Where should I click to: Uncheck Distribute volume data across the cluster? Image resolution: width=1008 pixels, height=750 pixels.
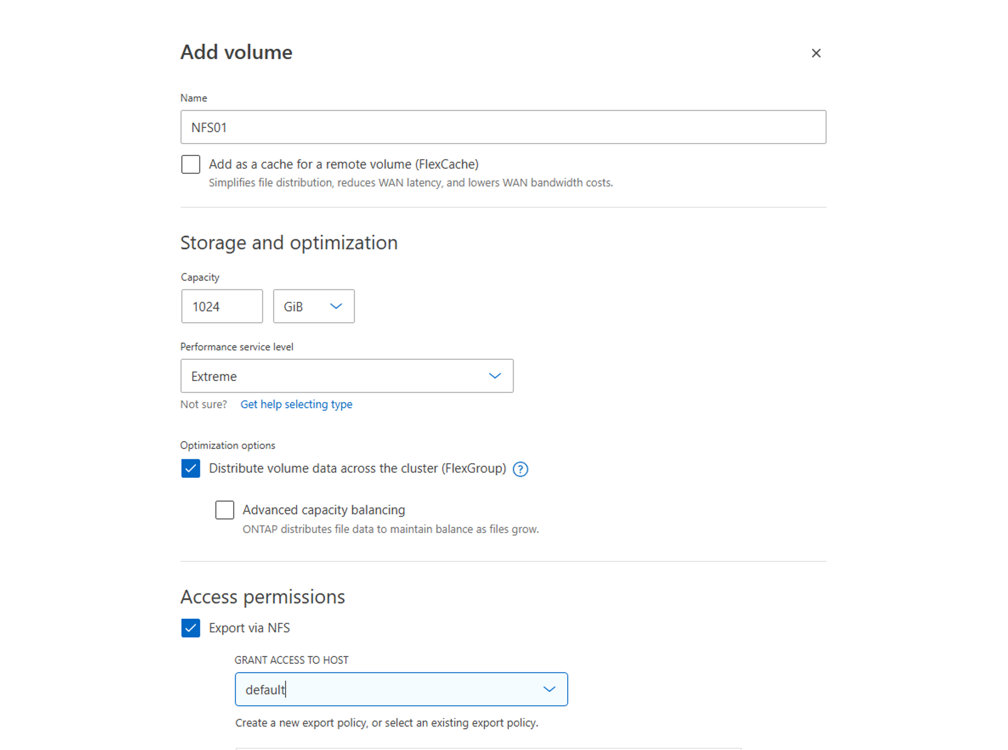coord(191,468)
